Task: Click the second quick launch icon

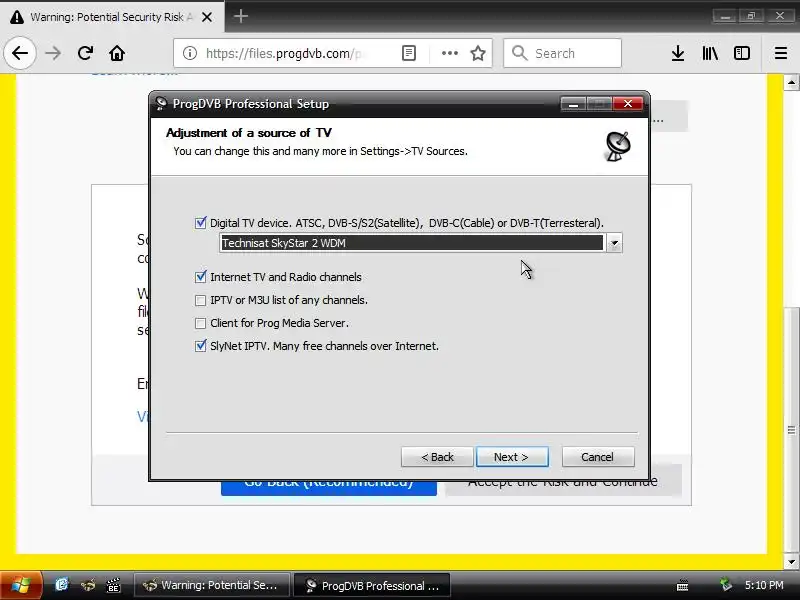Action: 87,585
